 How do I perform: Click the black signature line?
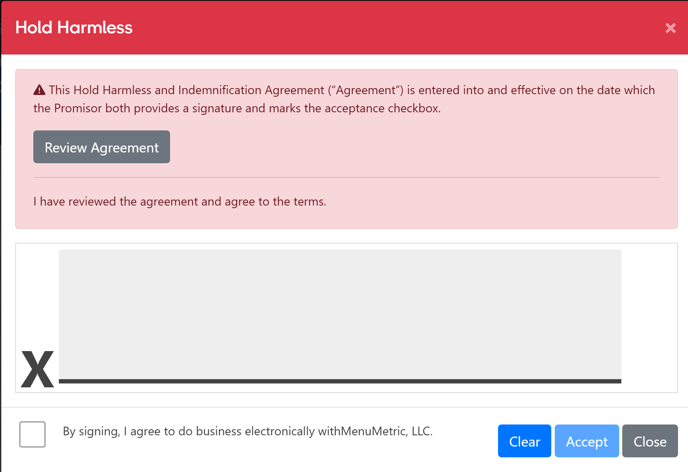[x=340, y=381]
